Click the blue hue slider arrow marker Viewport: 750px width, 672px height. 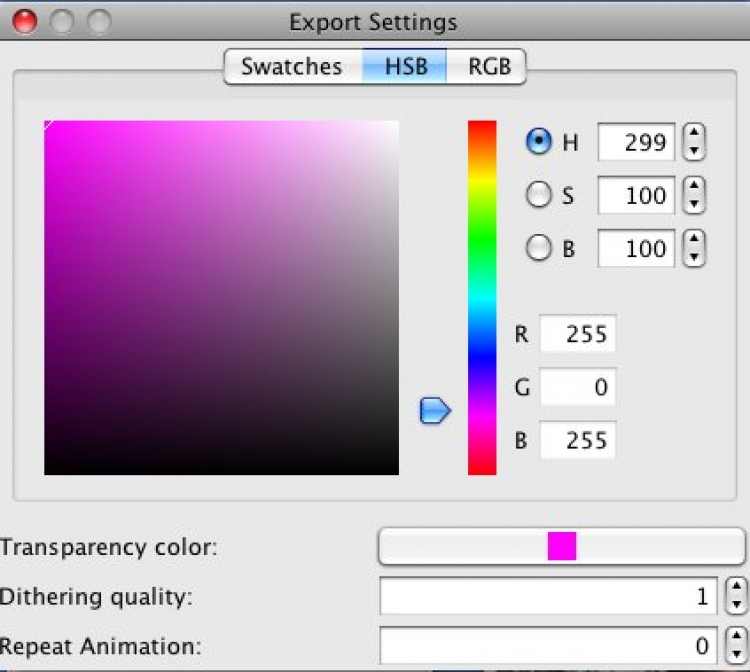tap(435, 410)
